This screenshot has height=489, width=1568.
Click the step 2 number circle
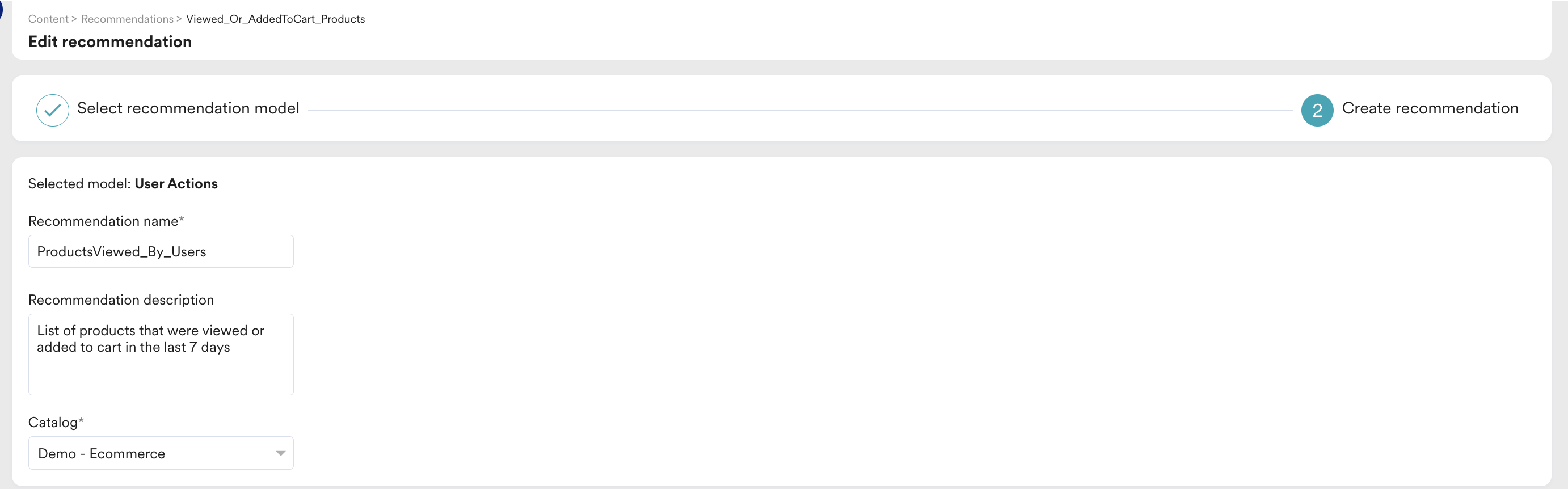pyautogui.click(x=1317, y=110)
